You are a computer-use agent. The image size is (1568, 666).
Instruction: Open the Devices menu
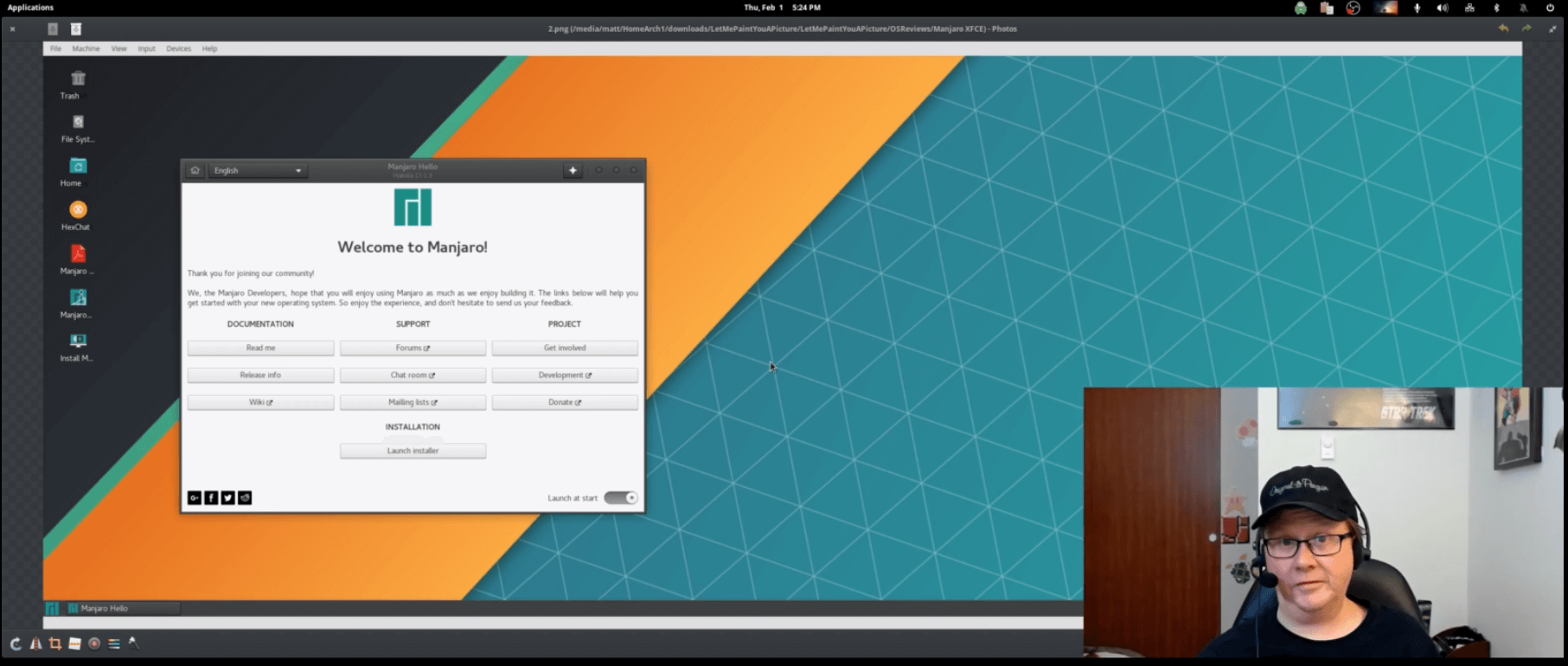[178, 48]
